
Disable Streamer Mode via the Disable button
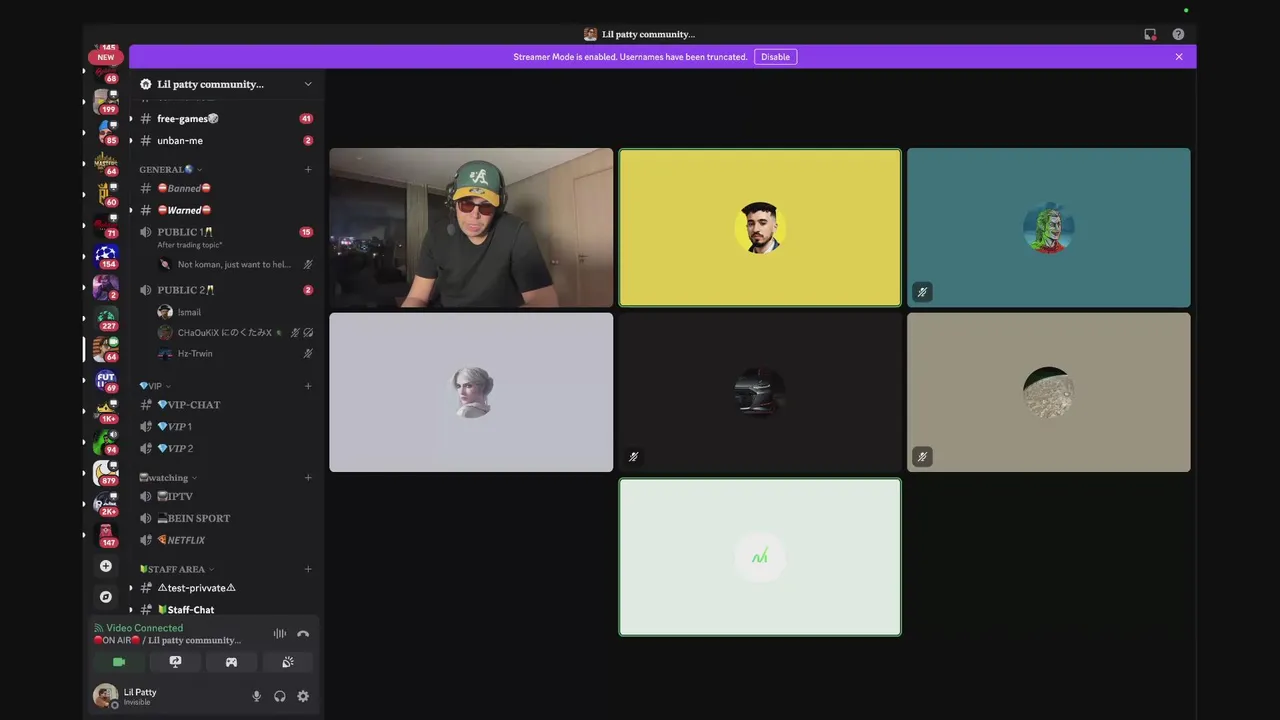click(775, 57)
